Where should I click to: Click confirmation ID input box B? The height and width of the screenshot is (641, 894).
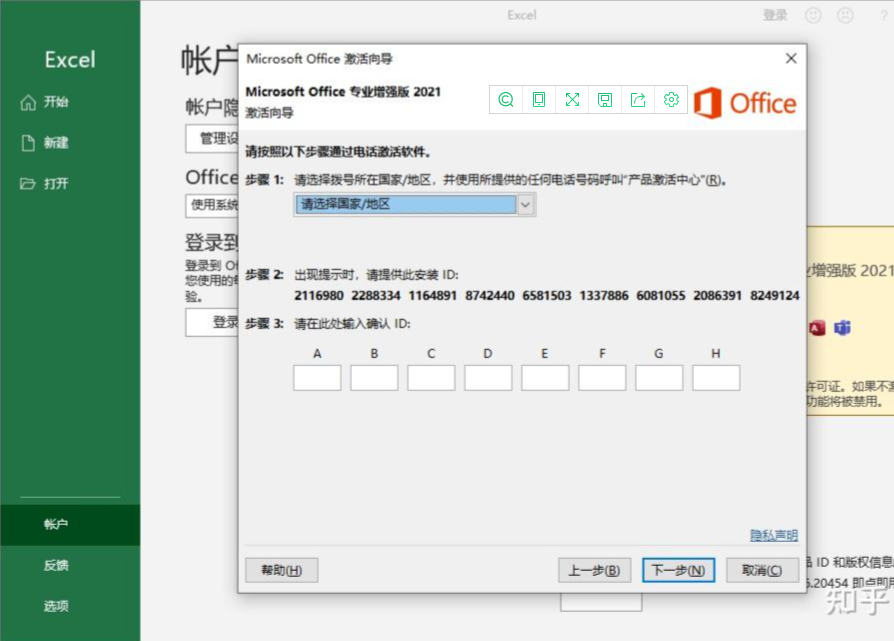click(374, 378)
